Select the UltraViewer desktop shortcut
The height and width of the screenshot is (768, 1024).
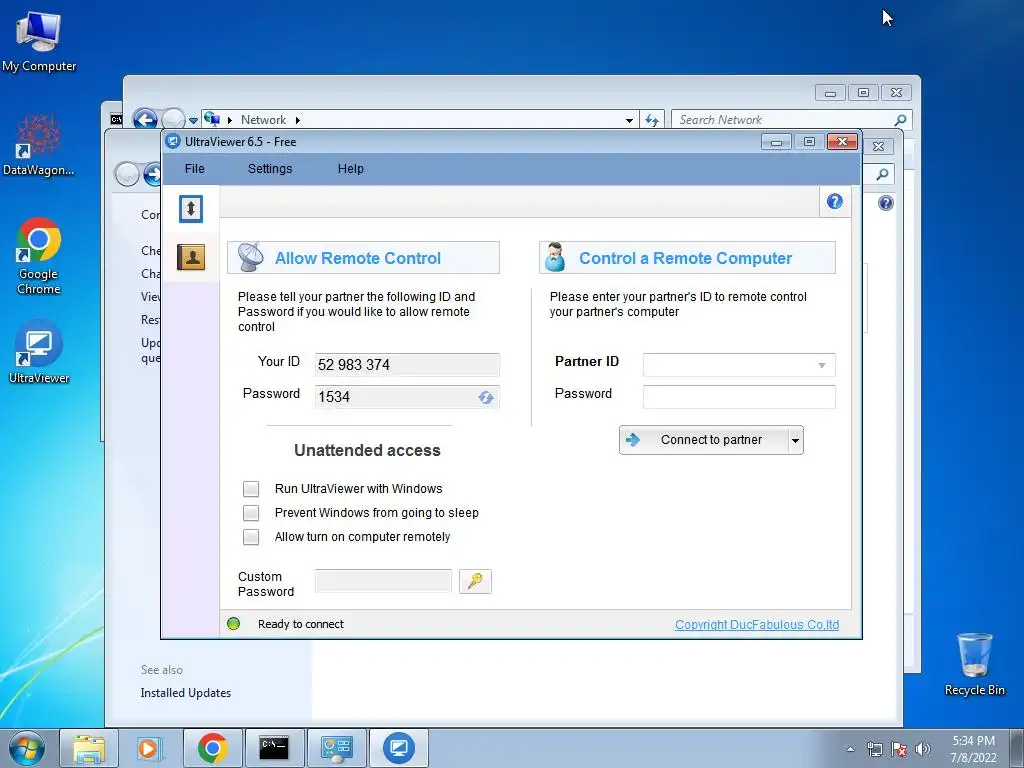click(39, 353)
